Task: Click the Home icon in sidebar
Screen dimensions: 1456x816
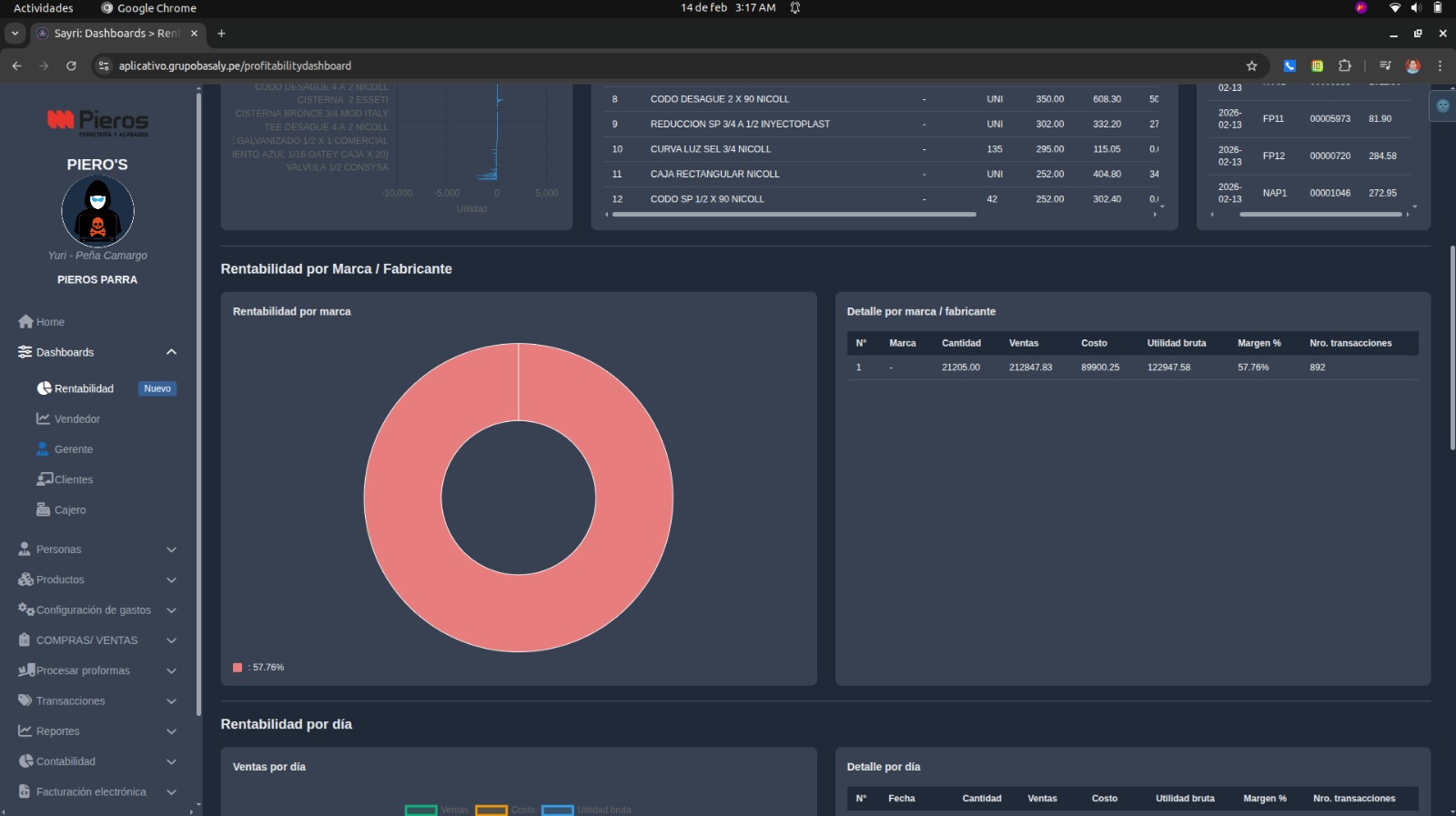Action: (x=25, y=322)
